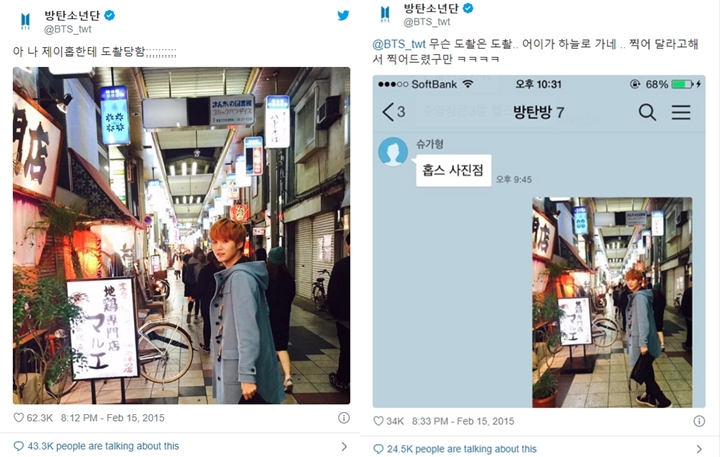Like the right tweet showing 34K hearts
The image size is (720, 457).
(378, 421)
